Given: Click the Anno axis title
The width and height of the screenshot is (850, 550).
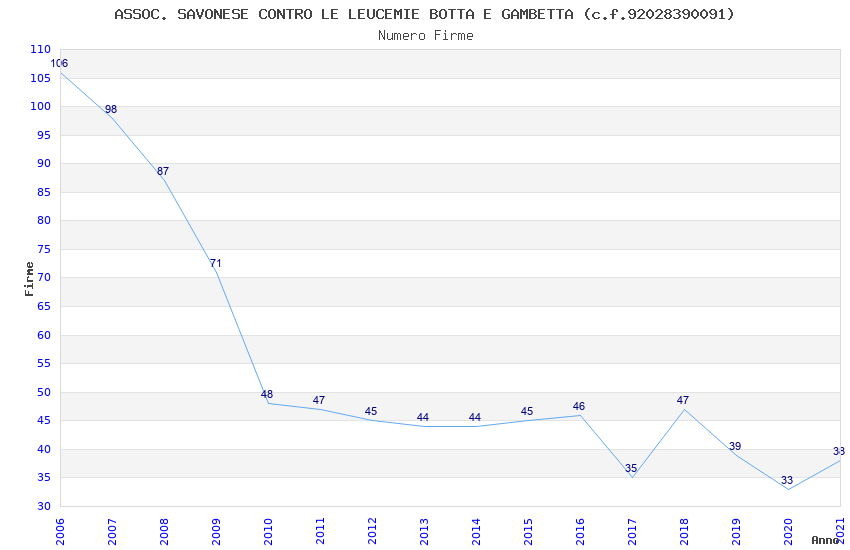Looking at the screenshot, I should pyautogui.click(x=825, y=540).
